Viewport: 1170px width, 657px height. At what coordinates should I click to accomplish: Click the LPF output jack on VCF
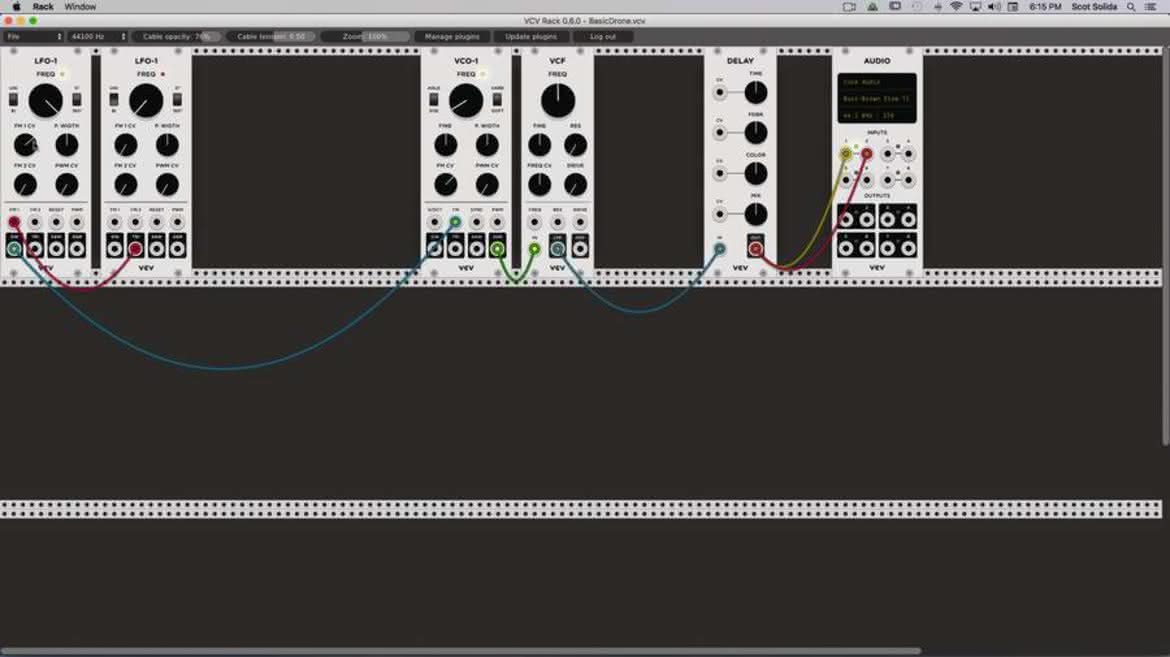point(557,249)
